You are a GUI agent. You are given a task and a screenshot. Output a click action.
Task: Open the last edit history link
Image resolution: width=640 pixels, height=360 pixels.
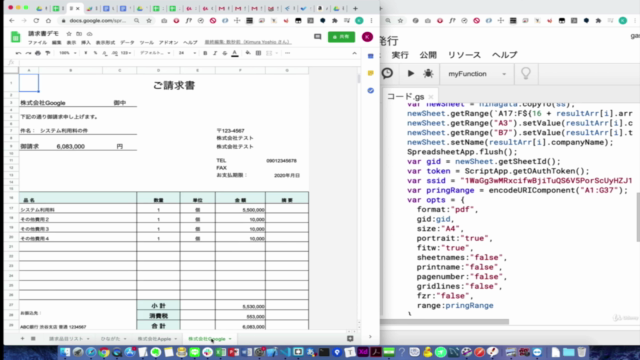tap(248, 42)
